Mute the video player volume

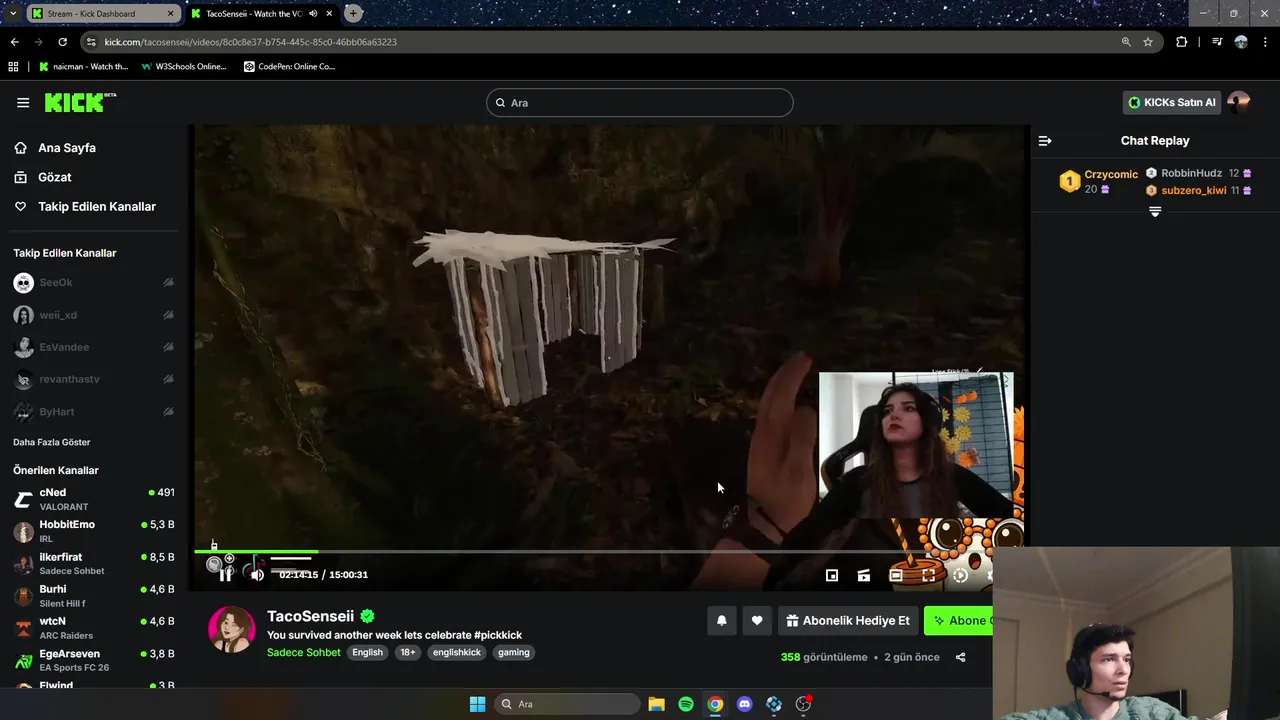(x=257, y=574)
